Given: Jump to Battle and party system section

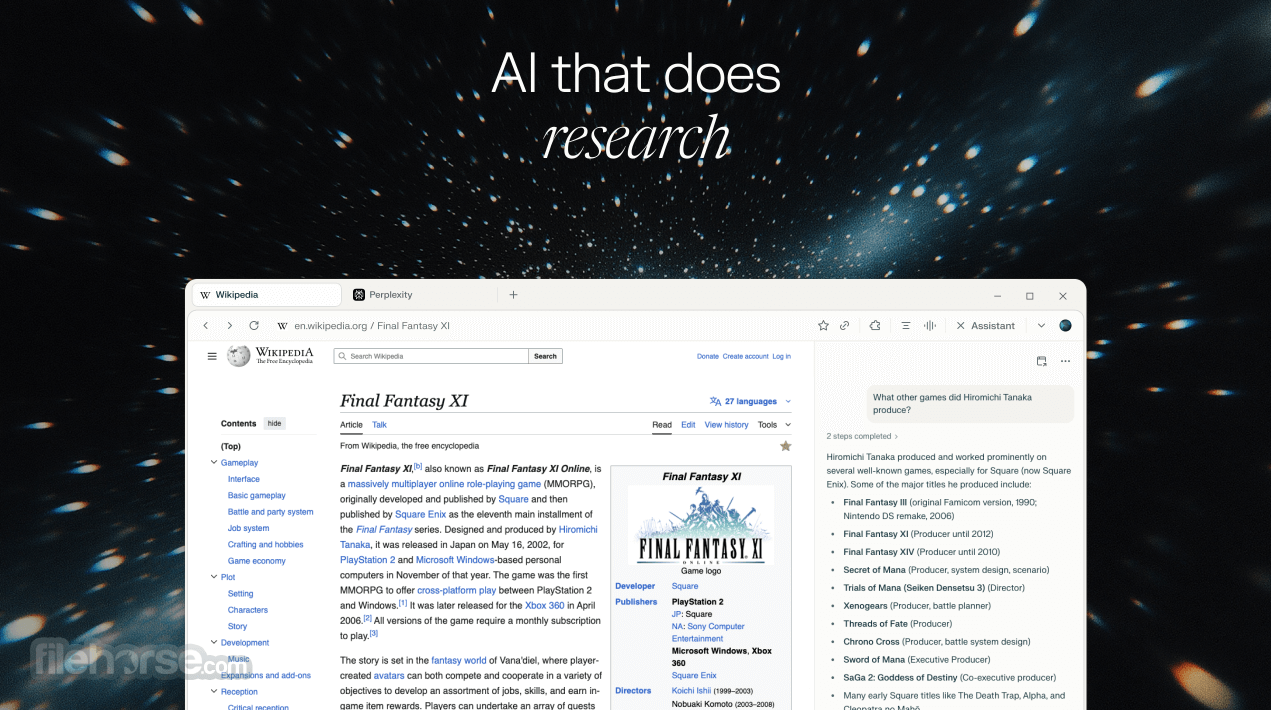Looking at the screenshot, I should click(x=271, y=512).
